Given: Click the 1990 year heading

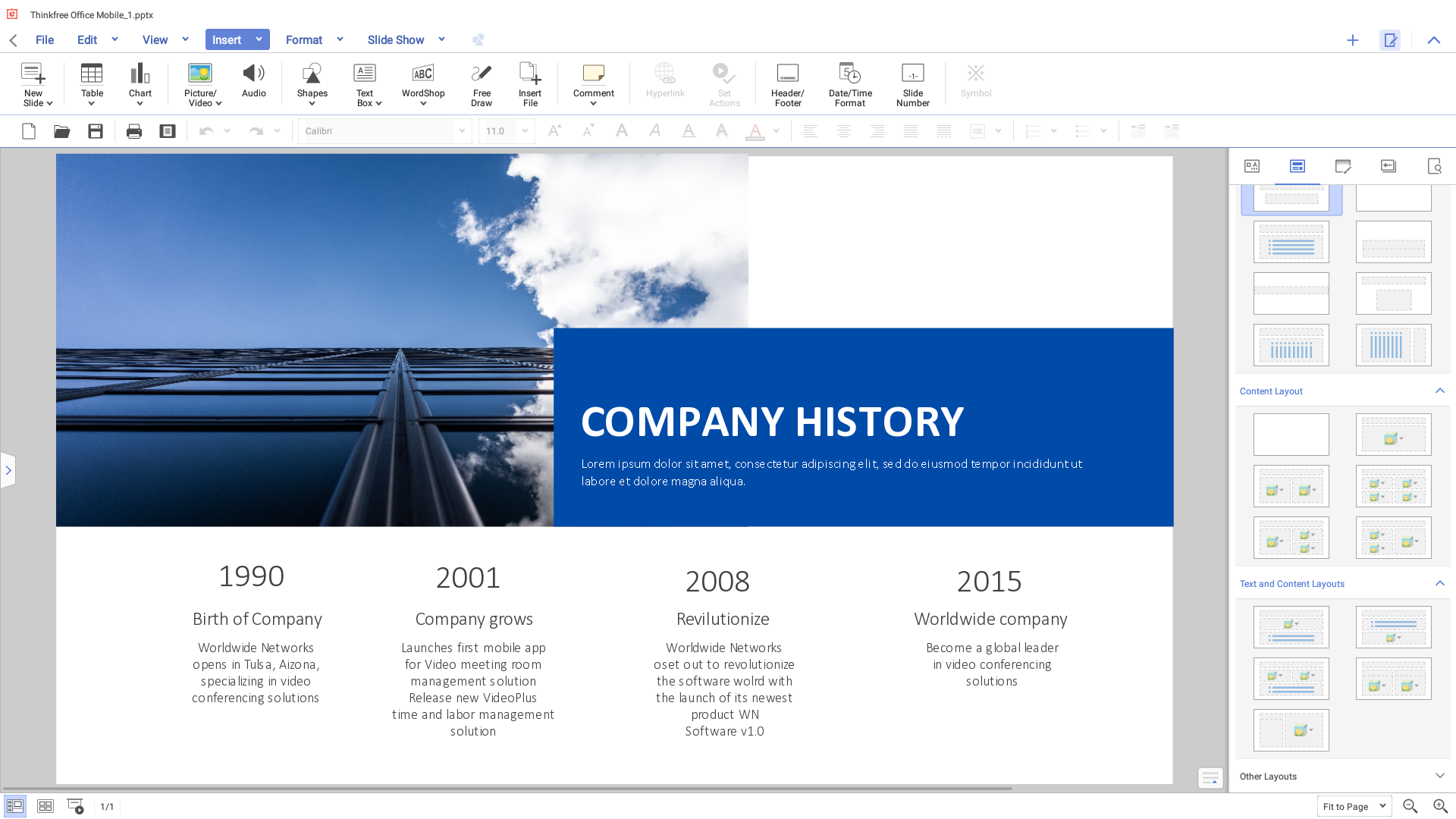Looking at the screenshot, I should [x=251, y=576].
